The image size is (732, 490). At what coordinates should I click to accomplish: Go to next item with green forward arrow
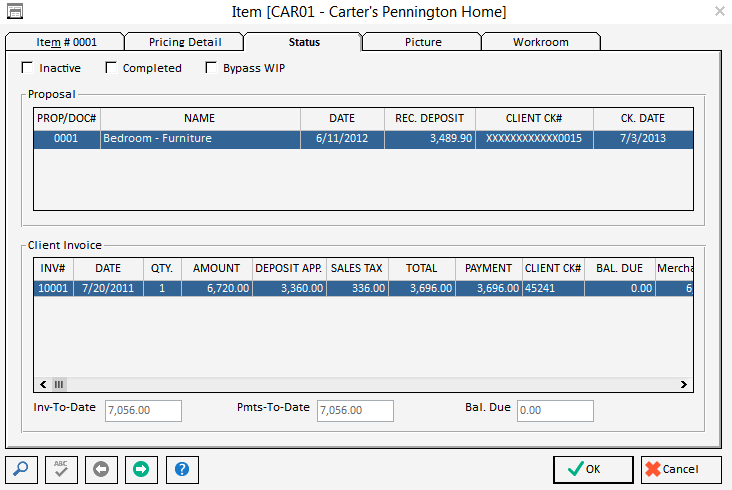141,469
